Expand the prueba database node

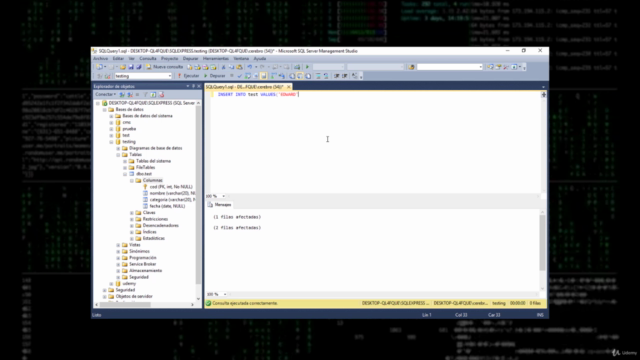coord(111,129)
